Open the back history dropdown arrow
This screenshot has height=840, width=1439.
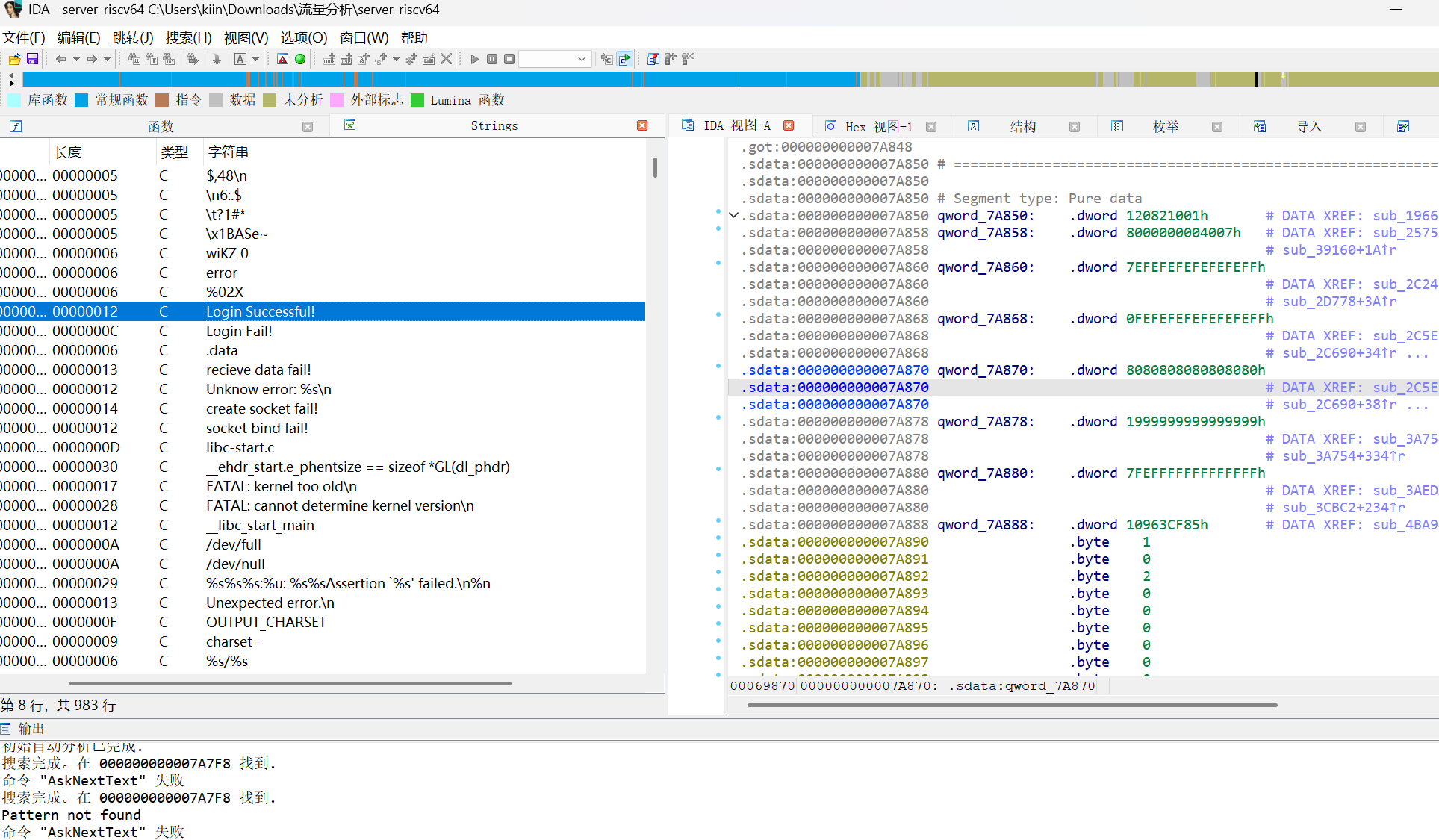coord(76,59)
